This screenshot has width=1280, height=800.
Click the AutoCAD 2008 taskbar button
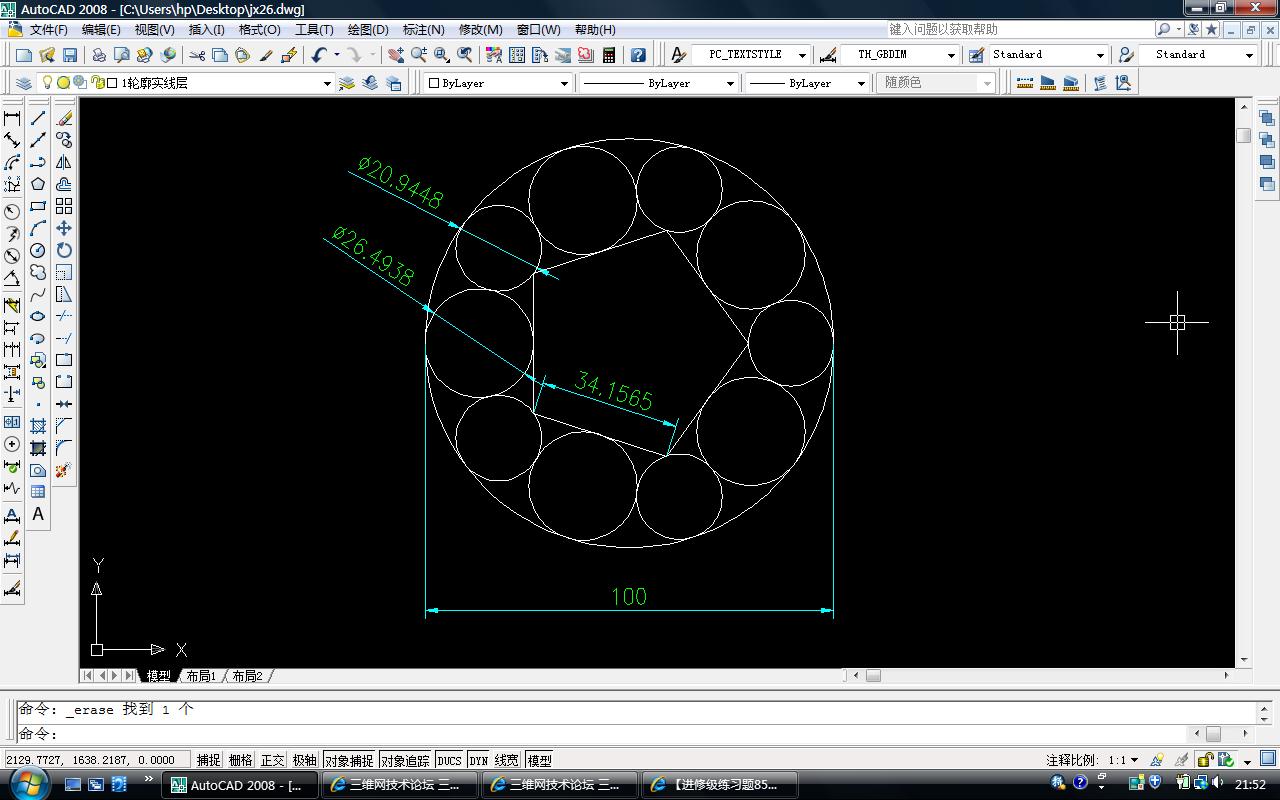coord(239,785)
